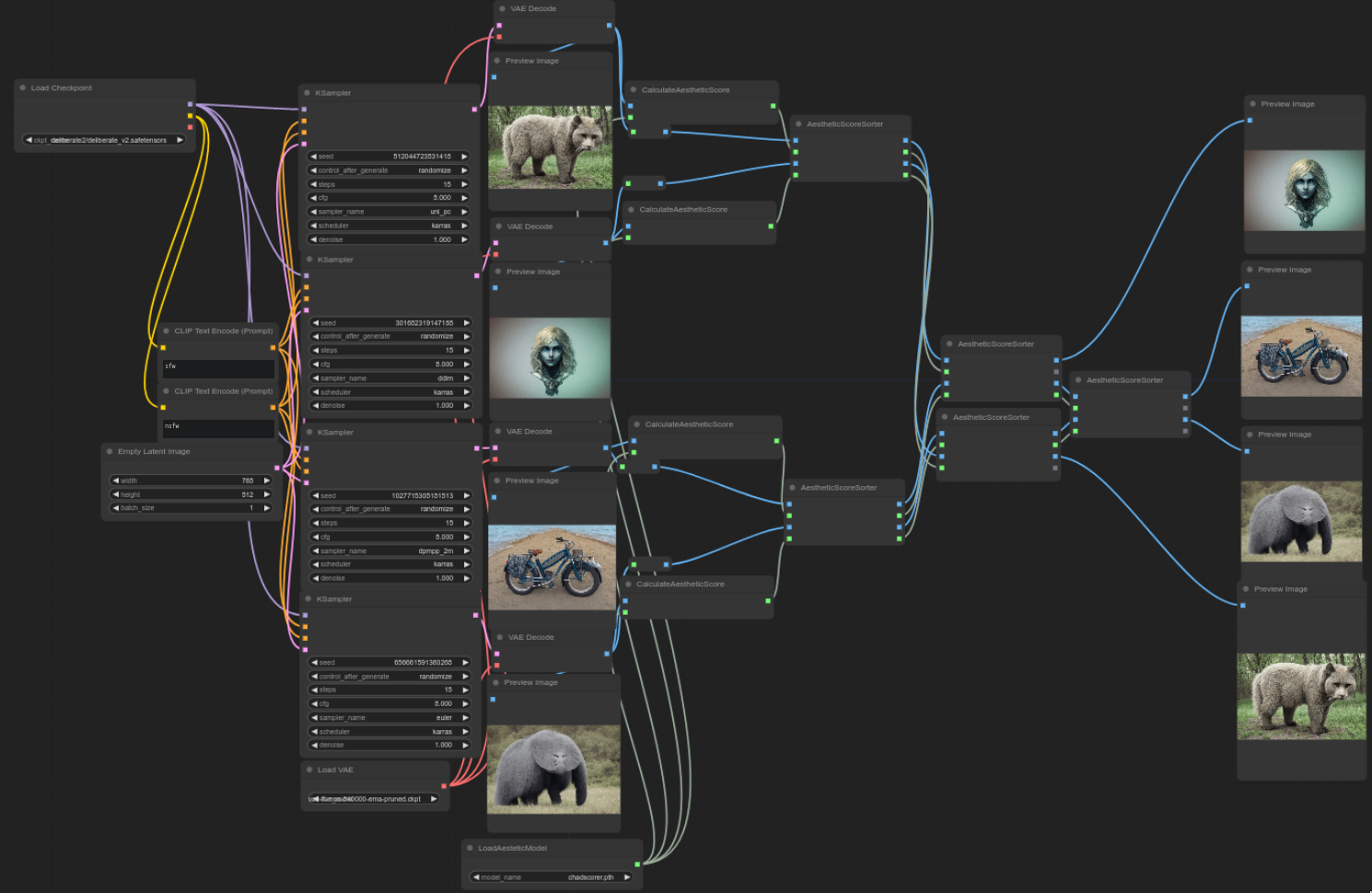Collapse LoadAestheticModel node via its title dot
The image size is (1372, 893).
[470, 848]
